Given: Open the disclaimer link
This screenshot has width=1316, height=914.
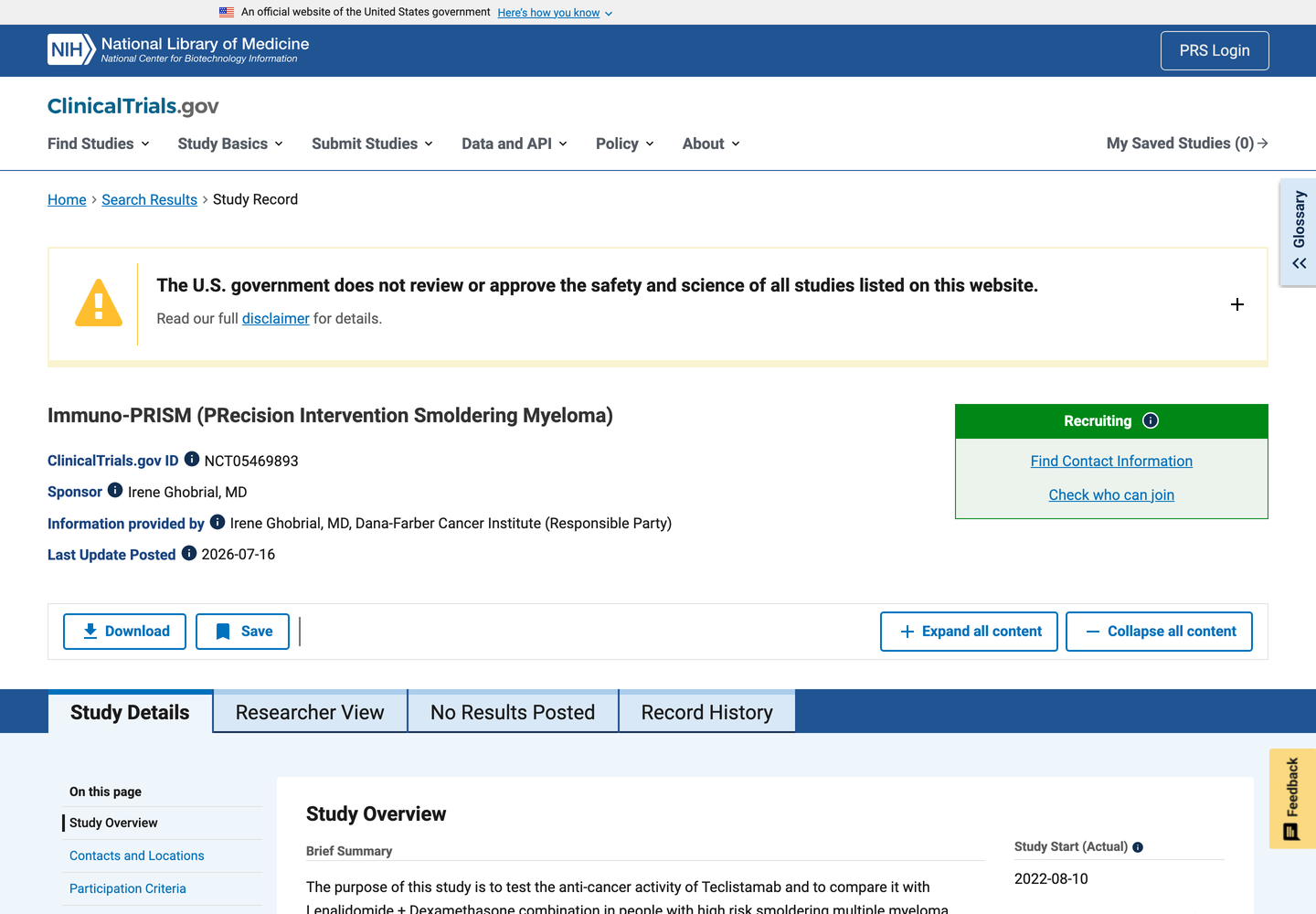Looking at the screenshot, I should [x=276, y=318].
